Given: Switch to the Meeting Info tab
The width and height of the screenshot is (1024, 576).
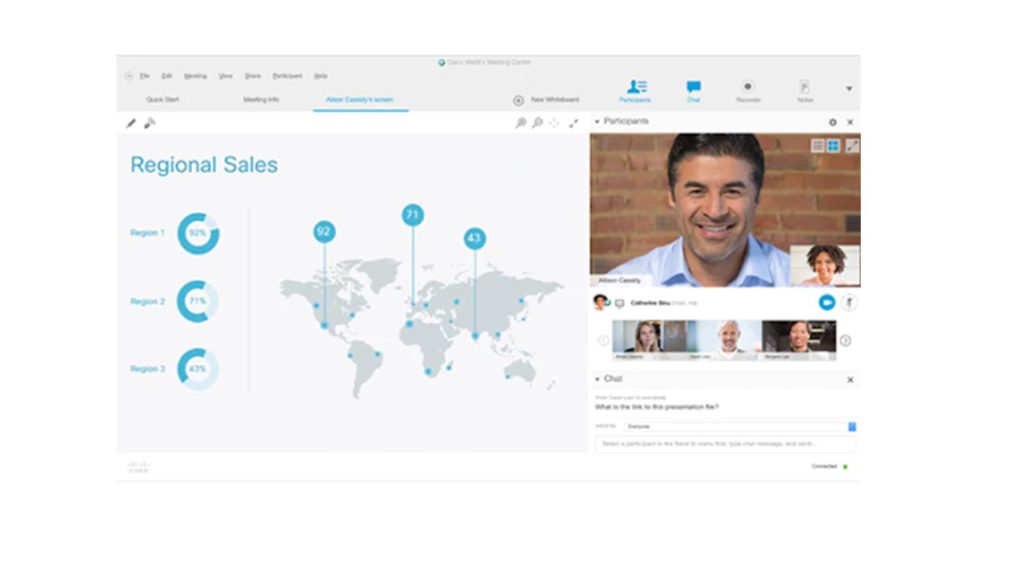Looking at the screenshot, I should [x=261, y=100].
